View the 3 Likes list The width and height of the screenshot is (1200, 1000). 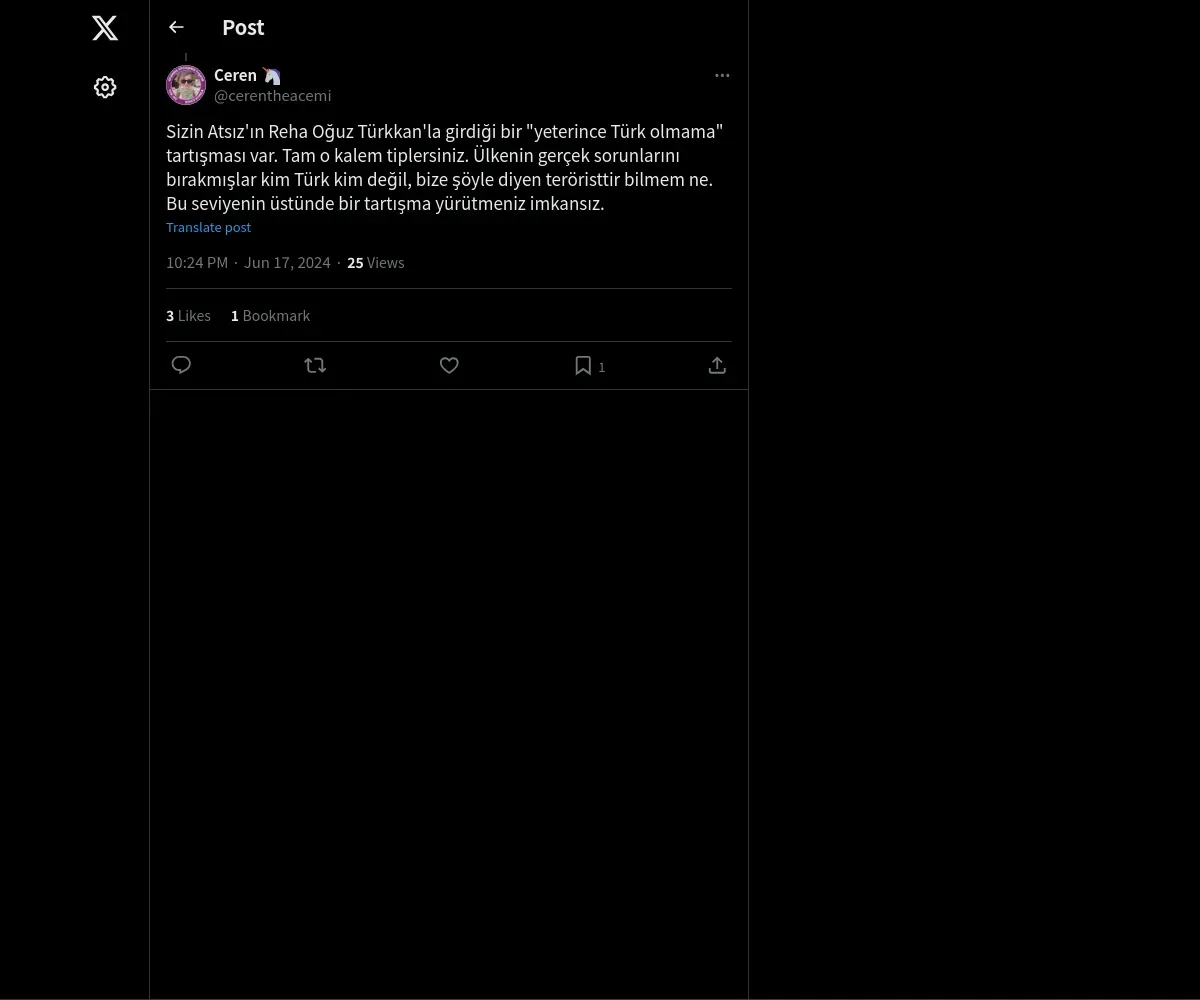click(188, 316)
